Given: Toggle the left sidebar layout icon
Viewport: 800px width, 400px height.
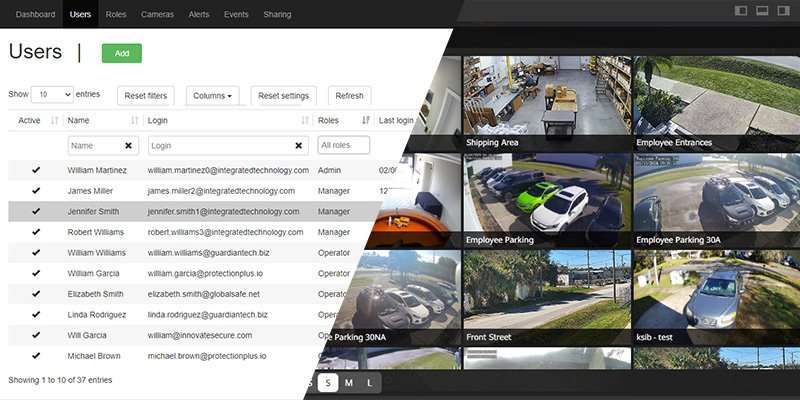Looking at the screenshot, I should (x=741, y=11).
